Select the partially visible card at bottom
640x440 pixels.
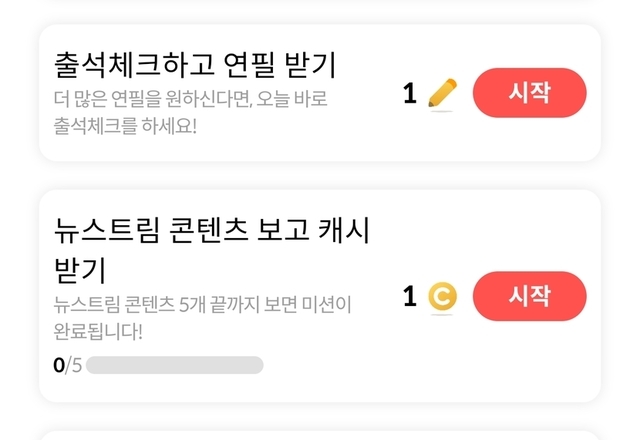[320, 435]
